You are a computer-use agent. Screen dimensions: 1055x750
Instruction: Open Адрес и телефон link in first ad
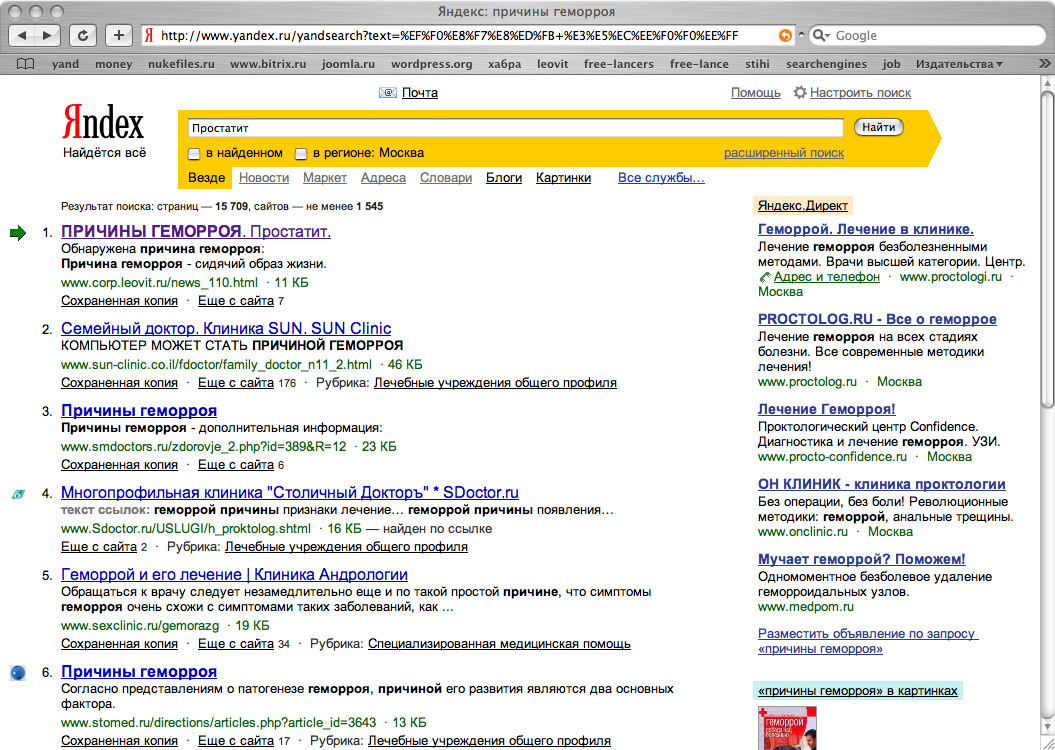(x=827, y=276)
